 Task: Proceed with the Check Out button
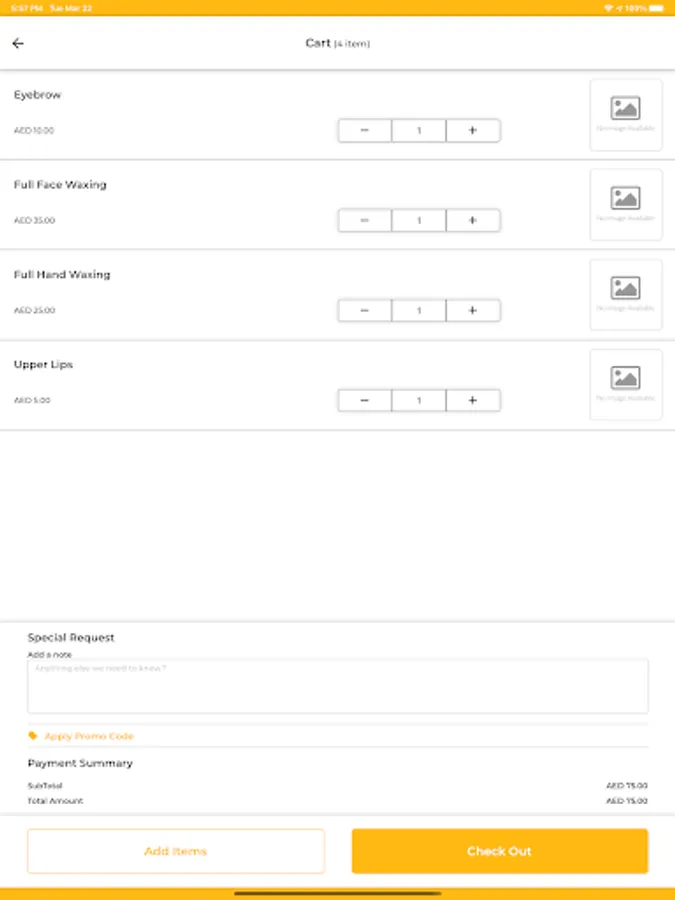pyautogui.click(x=499, y=851)
